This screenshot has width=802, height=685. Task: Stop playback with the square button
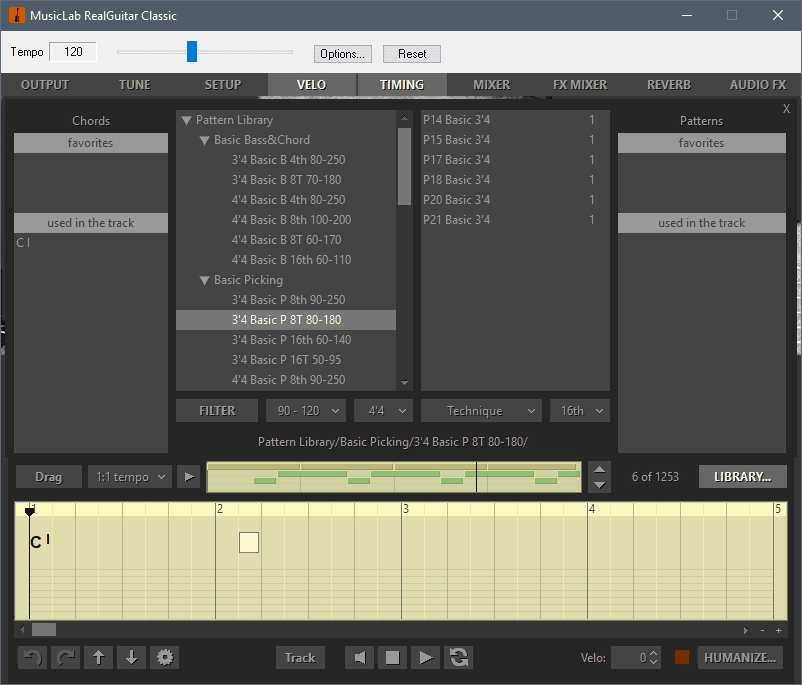(392, 657)
